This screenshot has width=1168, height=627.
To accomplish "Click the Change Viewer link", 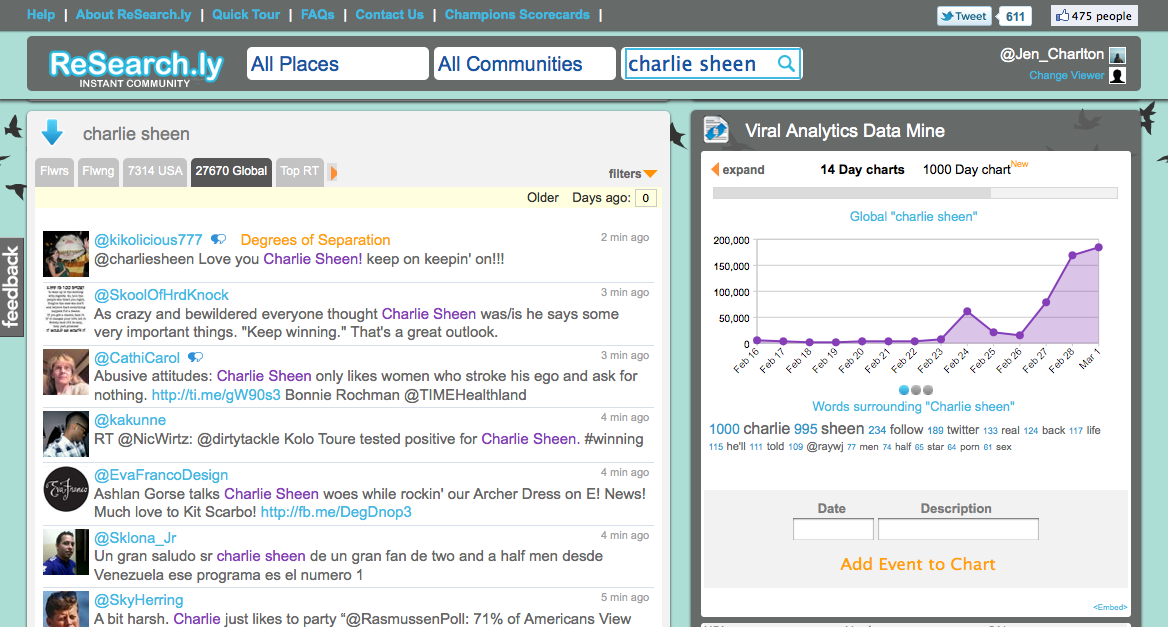I will click(1066, 75).
